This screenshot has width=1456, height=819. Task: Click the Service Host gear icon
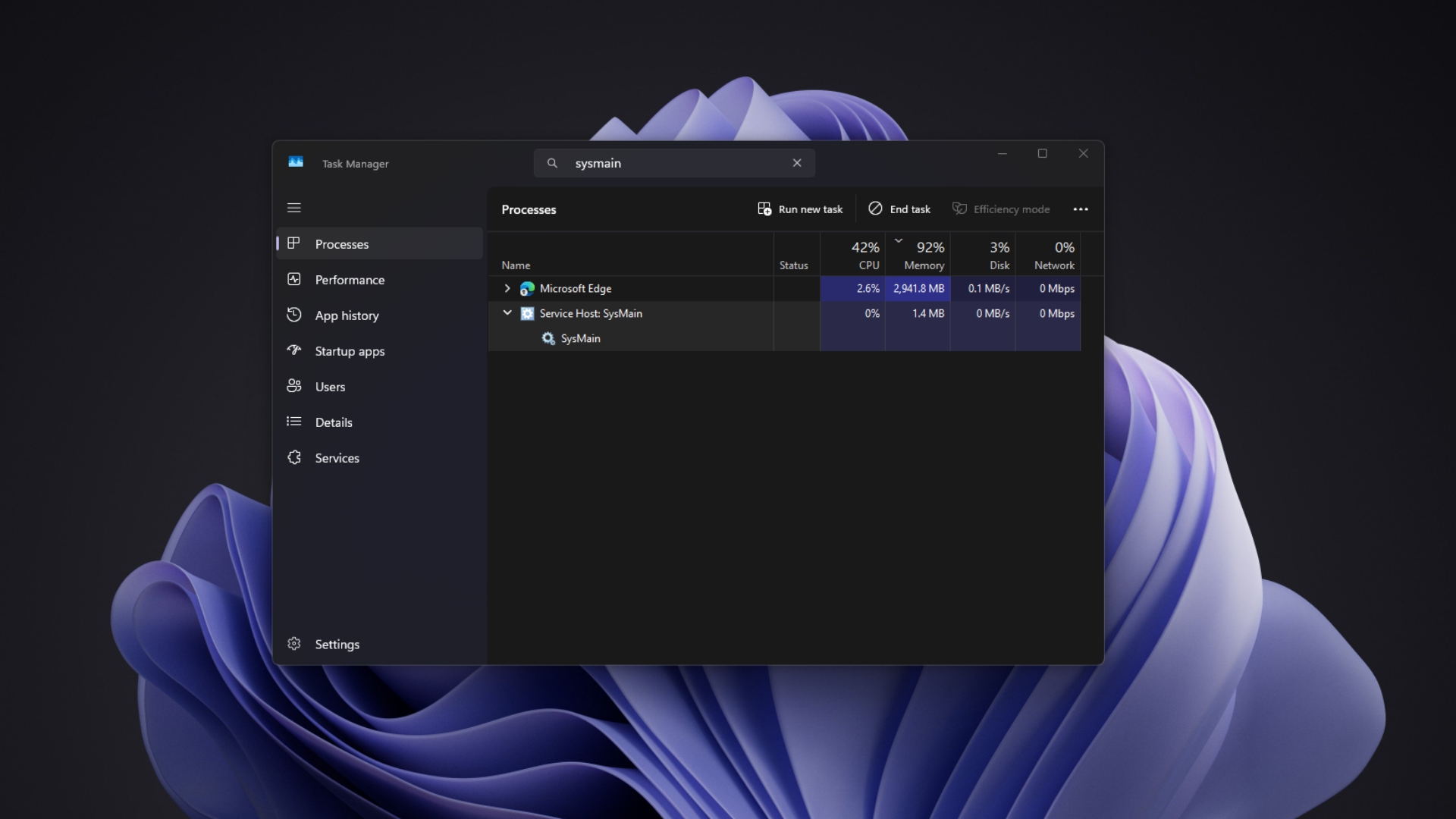[527, 313]
